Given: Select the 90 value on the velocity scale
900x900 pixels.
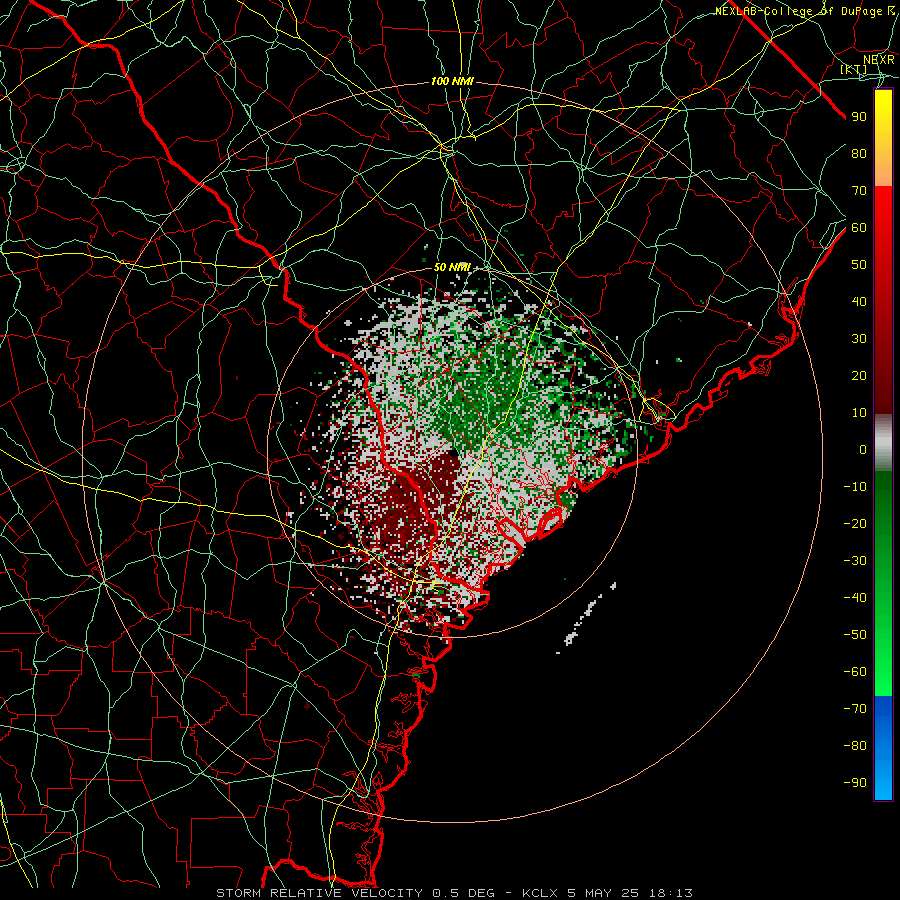Looking at the screenshot, I should [x=859, y=117].
